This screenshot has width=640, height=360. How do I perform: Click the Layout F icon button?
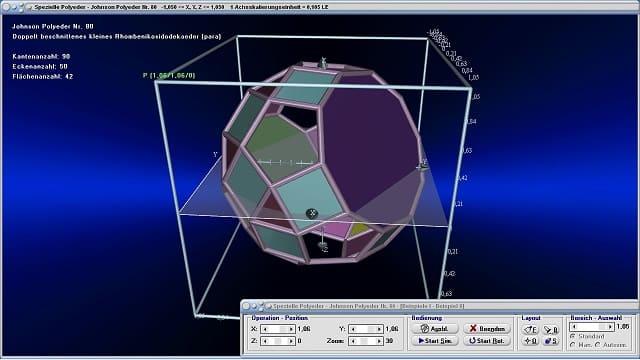pyautogui.click(x=530, y=329)
